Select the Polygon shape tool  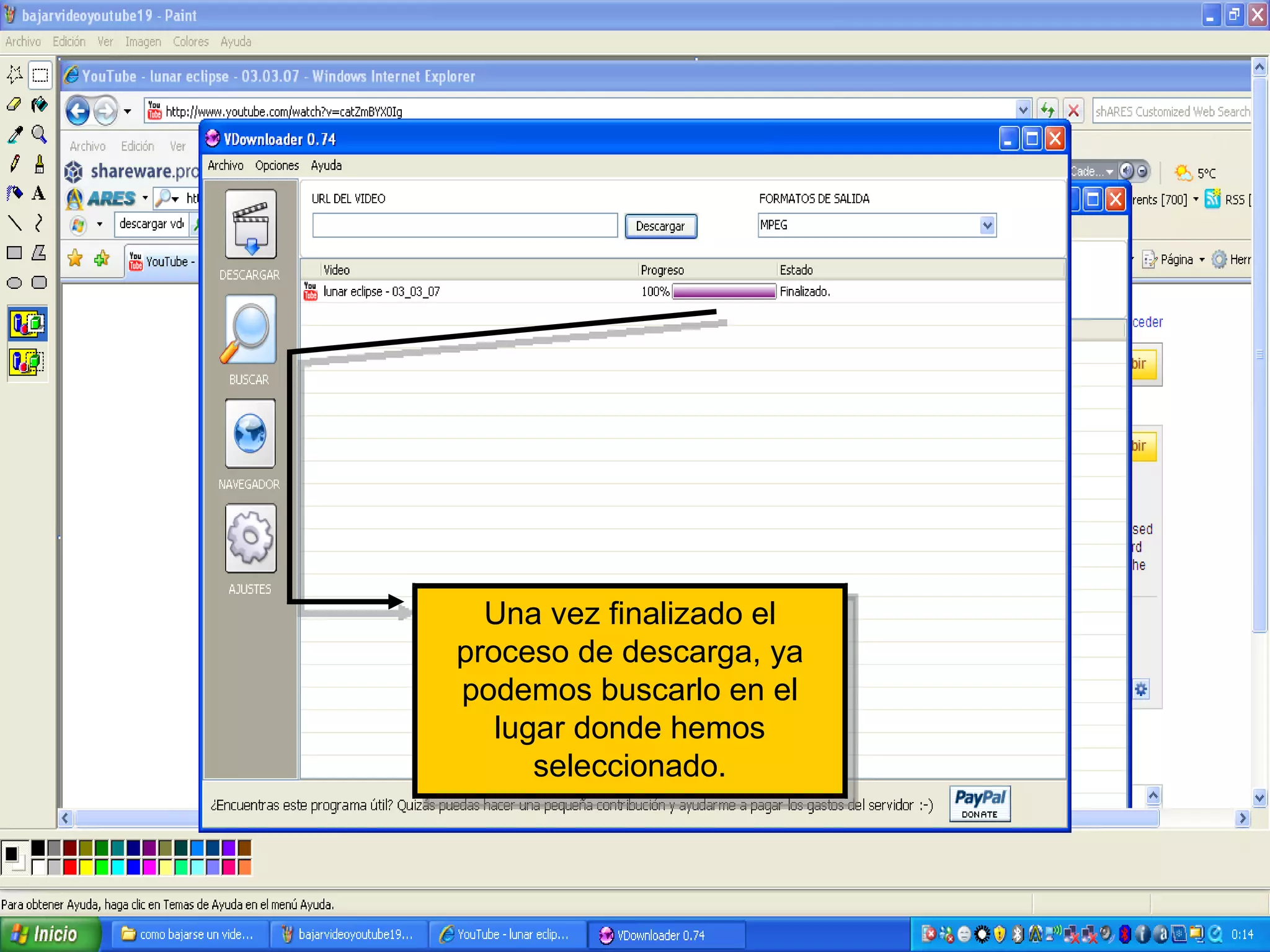(40, 253)
